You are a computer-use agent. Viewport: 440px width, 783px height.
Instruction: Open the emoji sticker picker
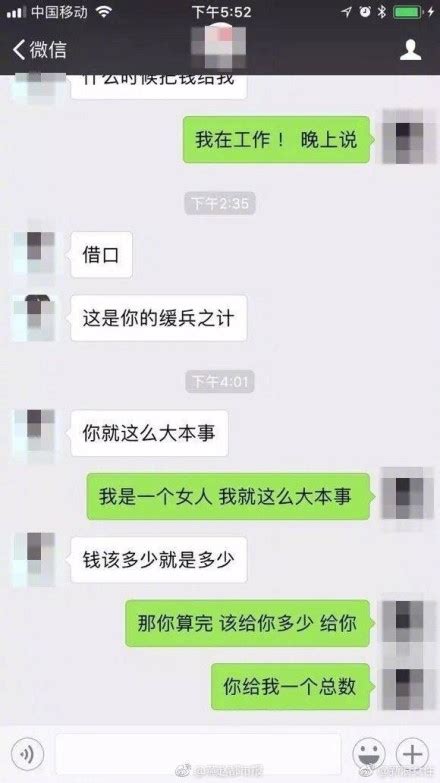[x=369, y=754]
